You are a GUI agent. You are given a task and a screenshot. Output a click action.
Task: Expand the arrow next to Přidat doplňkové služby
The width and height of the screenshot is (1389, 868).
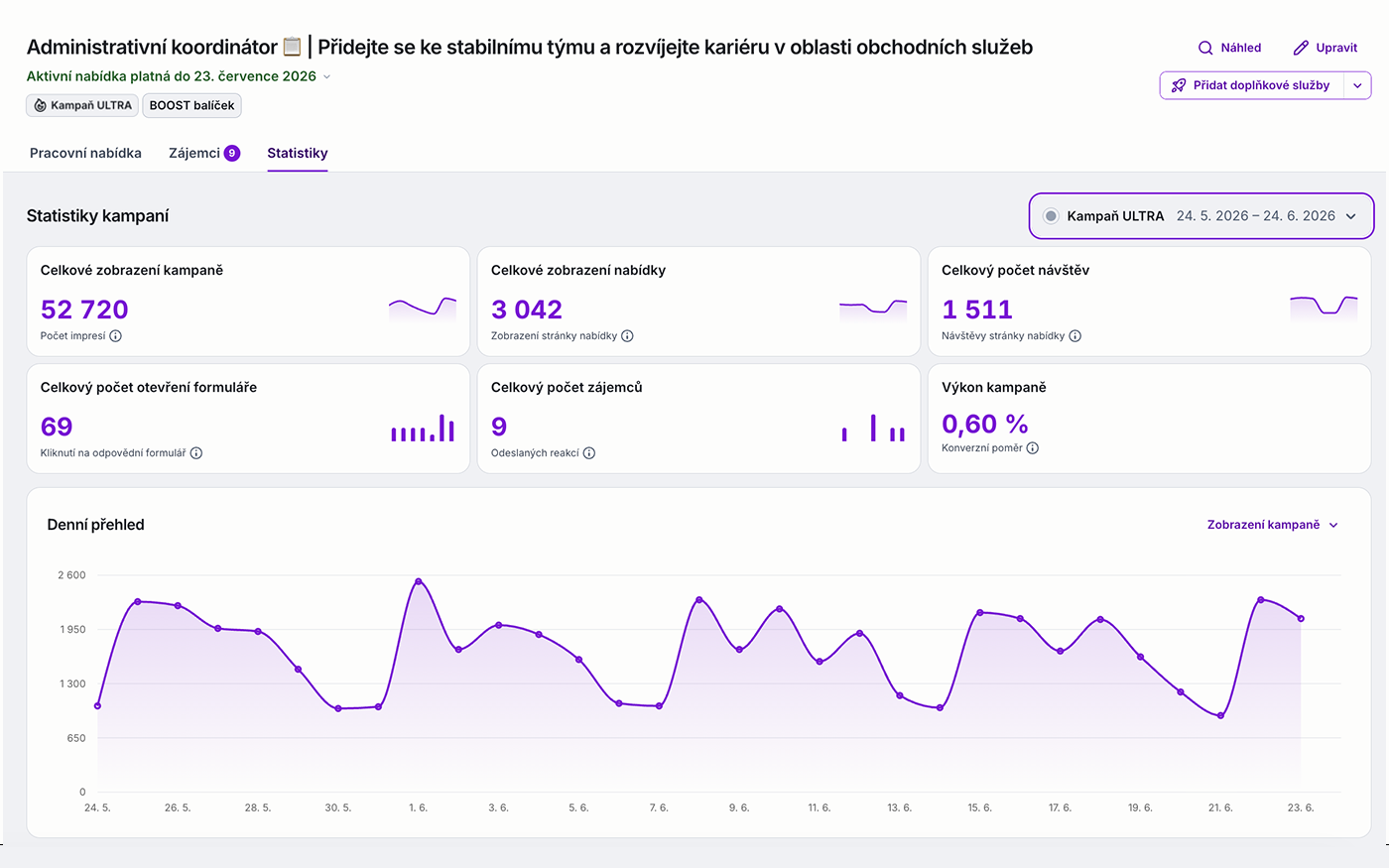(x=1358, y=85)
